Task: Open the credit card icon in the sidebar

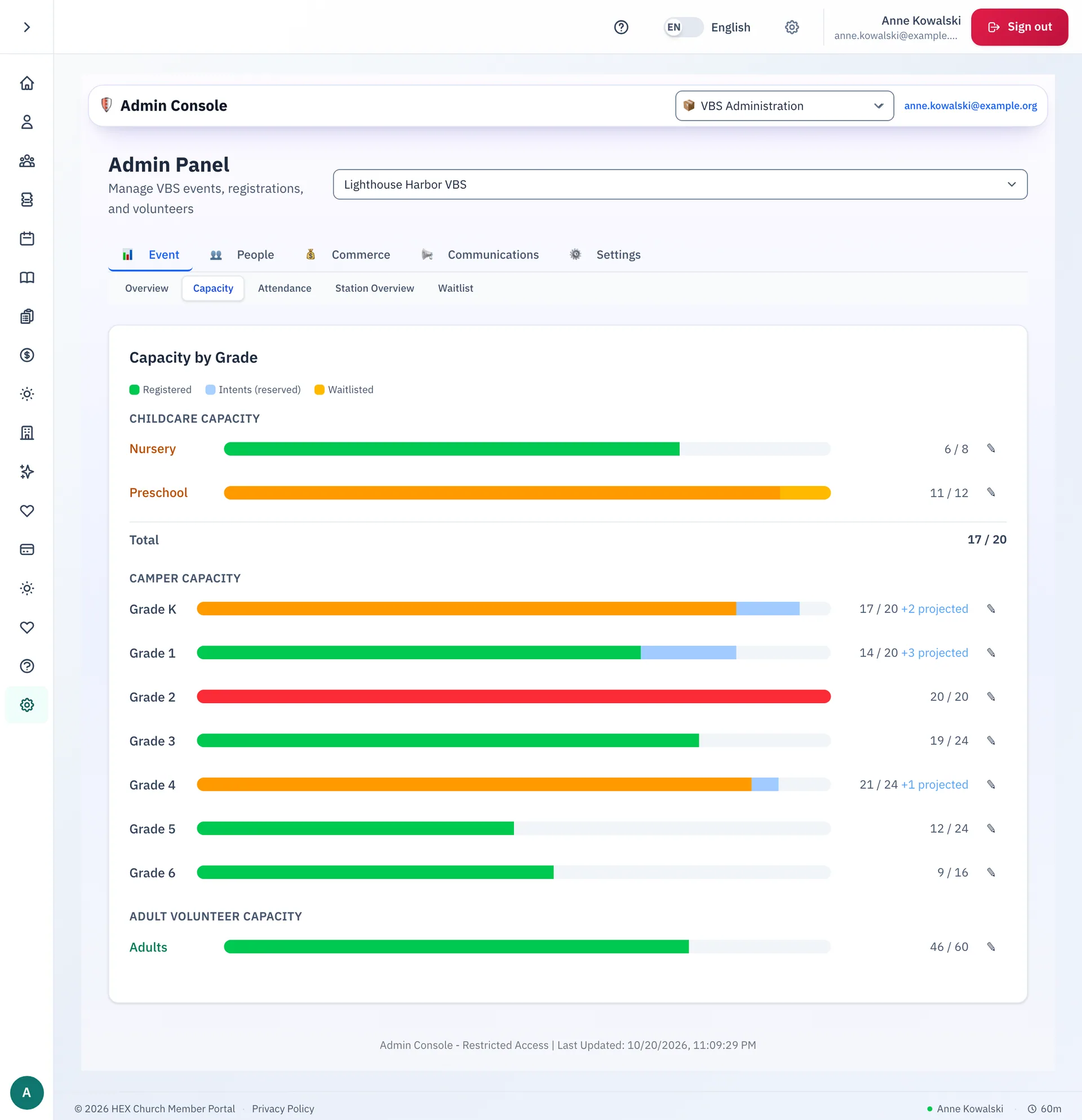Action: (x=27, y=550)
